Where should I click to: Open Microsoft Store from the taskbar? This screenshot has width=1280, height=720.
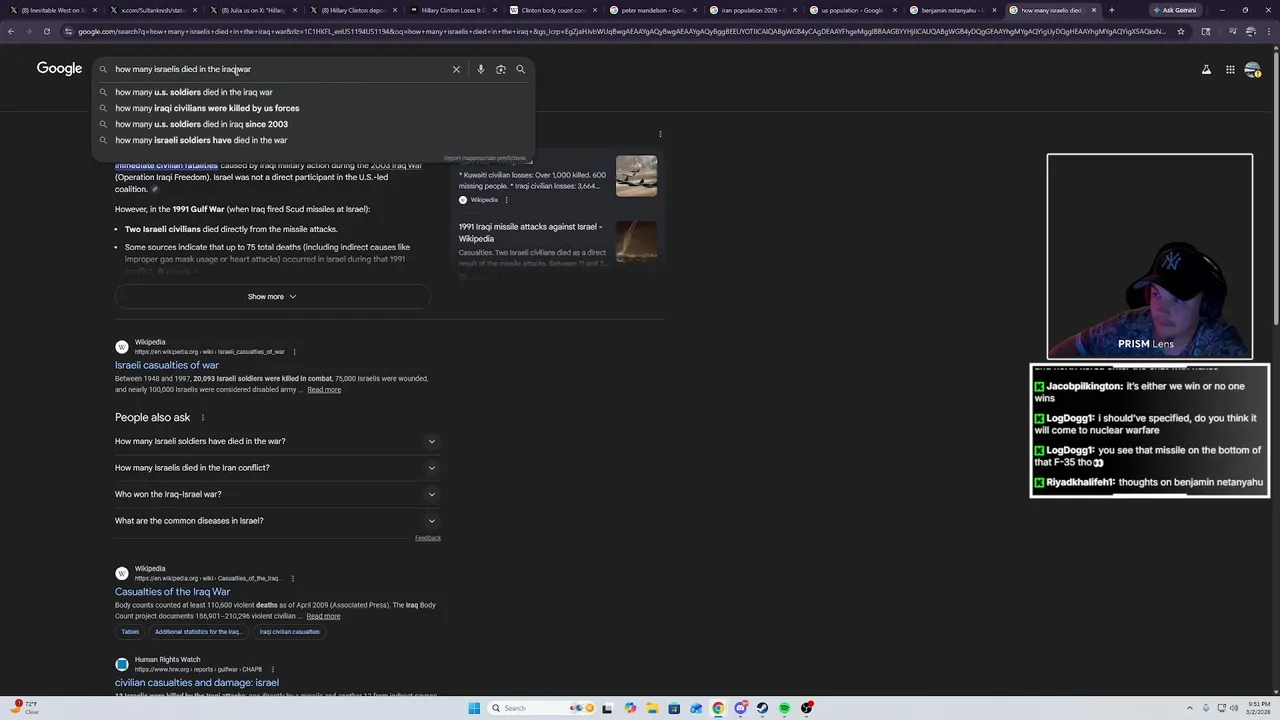coord(674,708)
